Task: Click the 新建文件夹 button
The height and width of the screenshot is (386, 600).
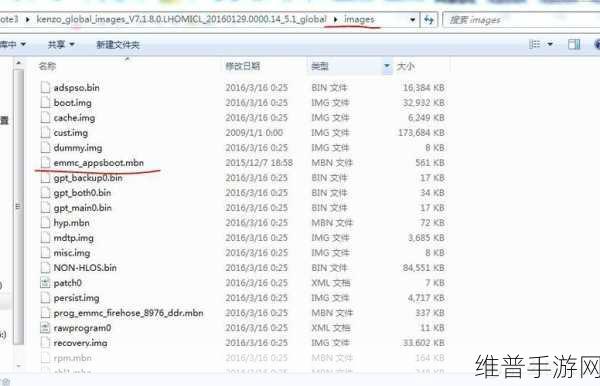Action: 118,45
